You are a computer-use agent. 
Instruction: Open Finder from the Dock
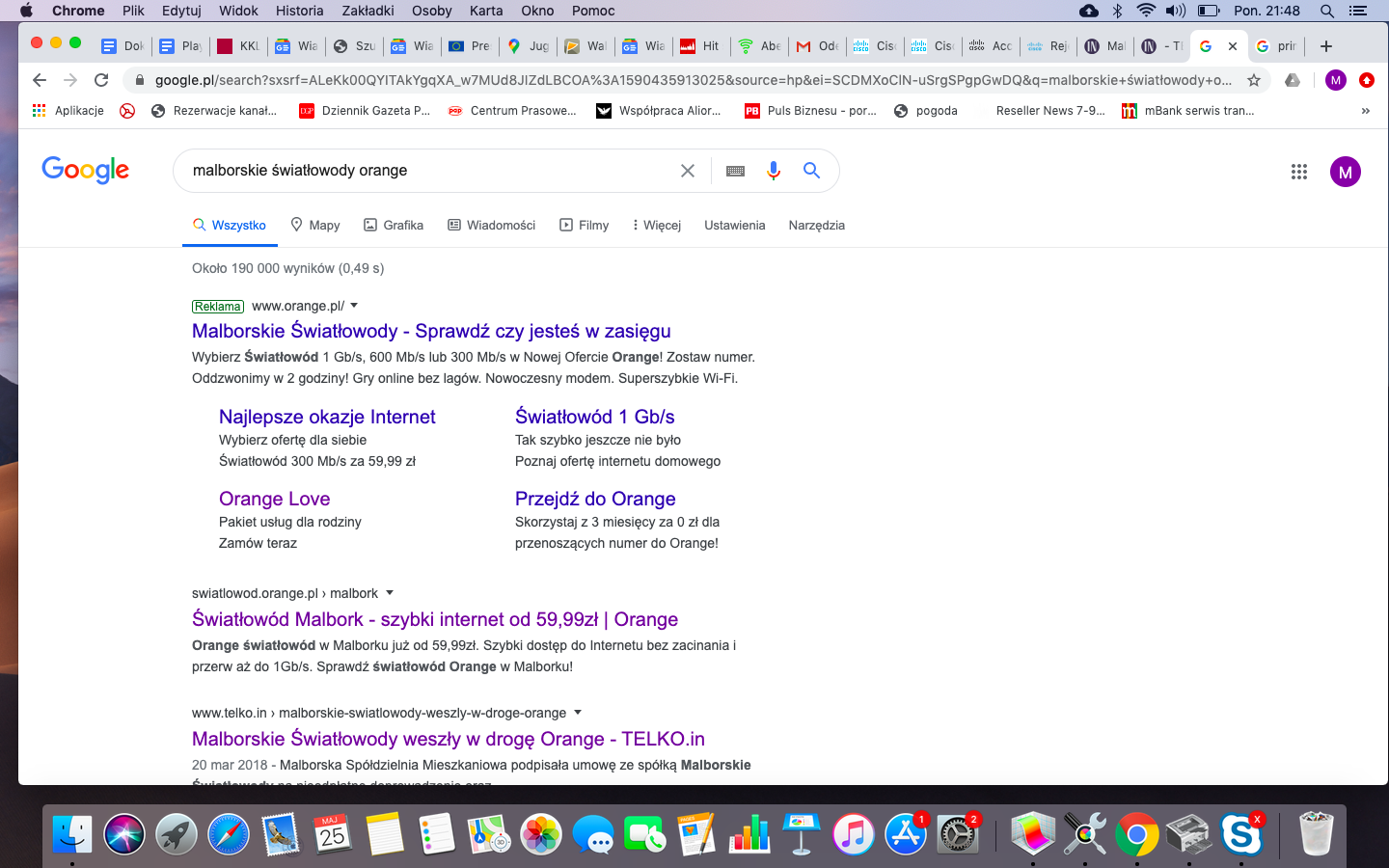(72, 834)
